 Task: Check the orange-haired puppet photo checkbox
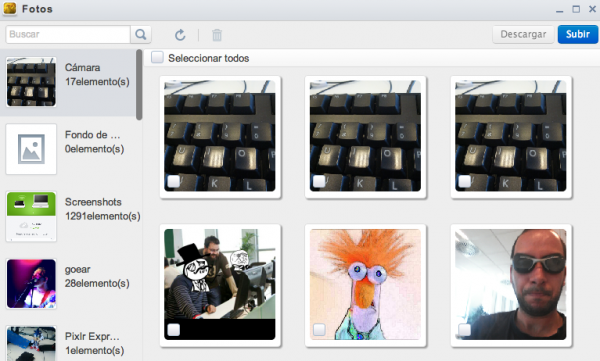319,330
